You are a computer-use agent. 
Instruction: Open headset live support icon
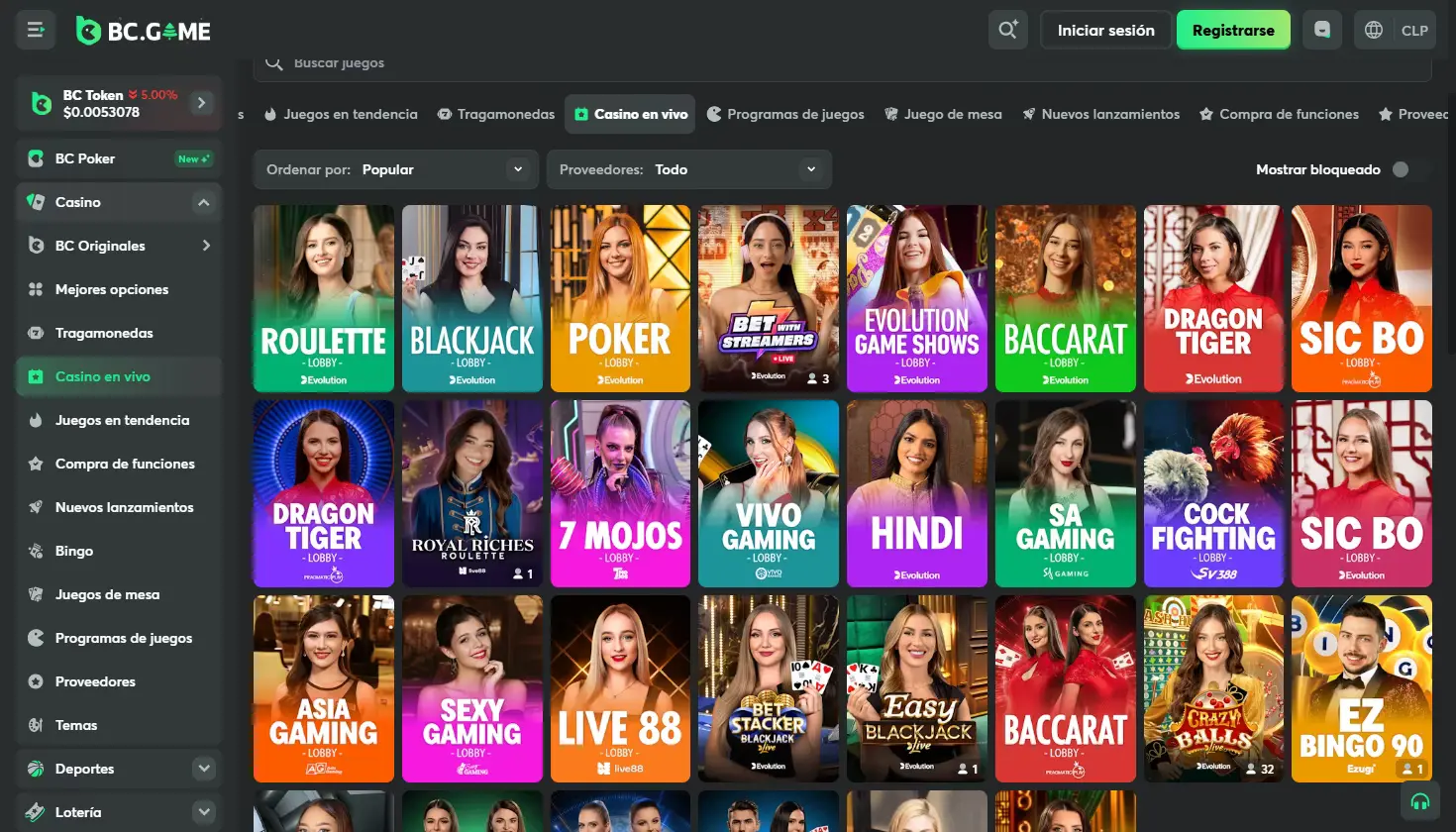[x=1419, y=801]
